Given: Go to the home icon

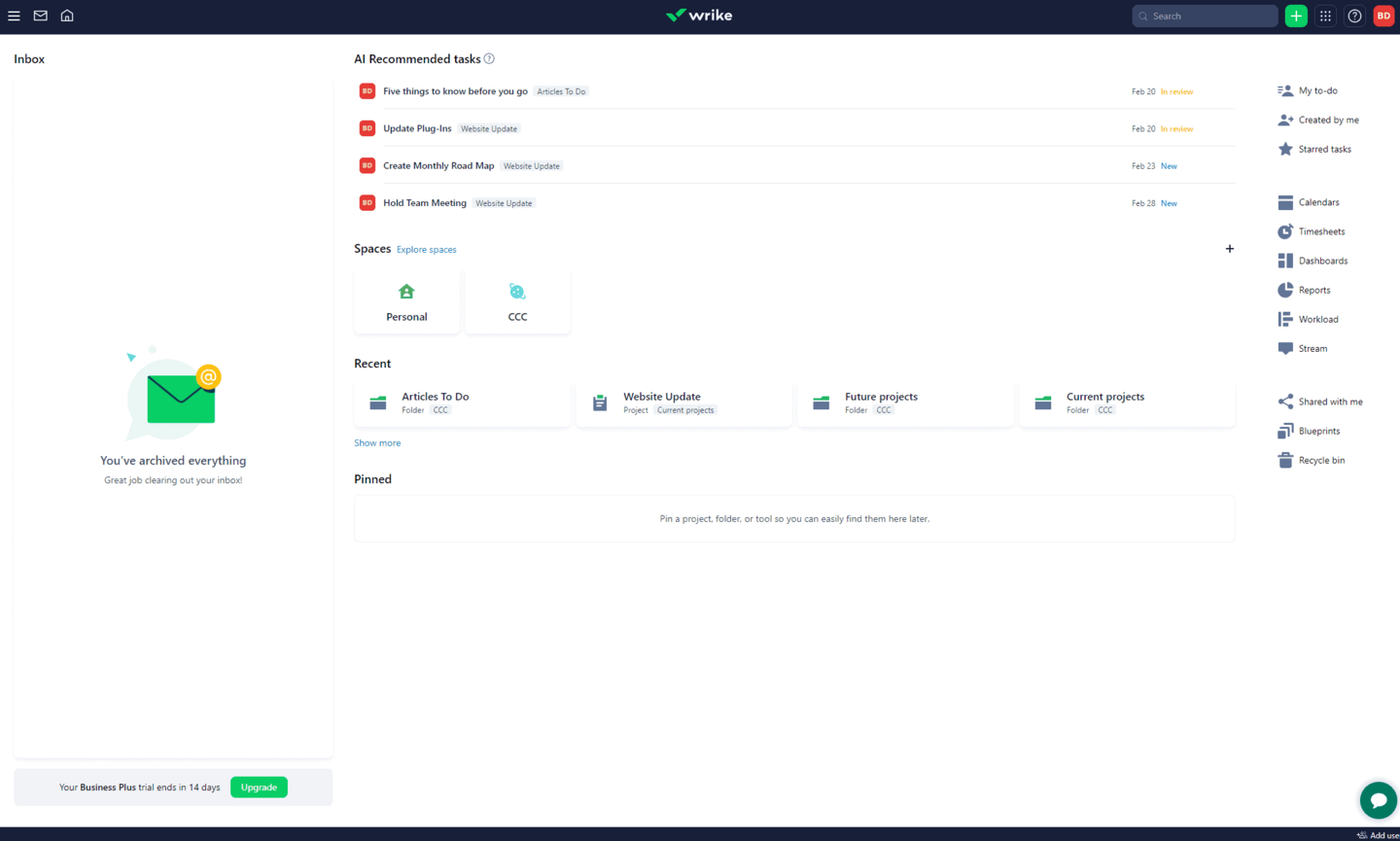Looking at the screenshot, I should pos(67,16).
